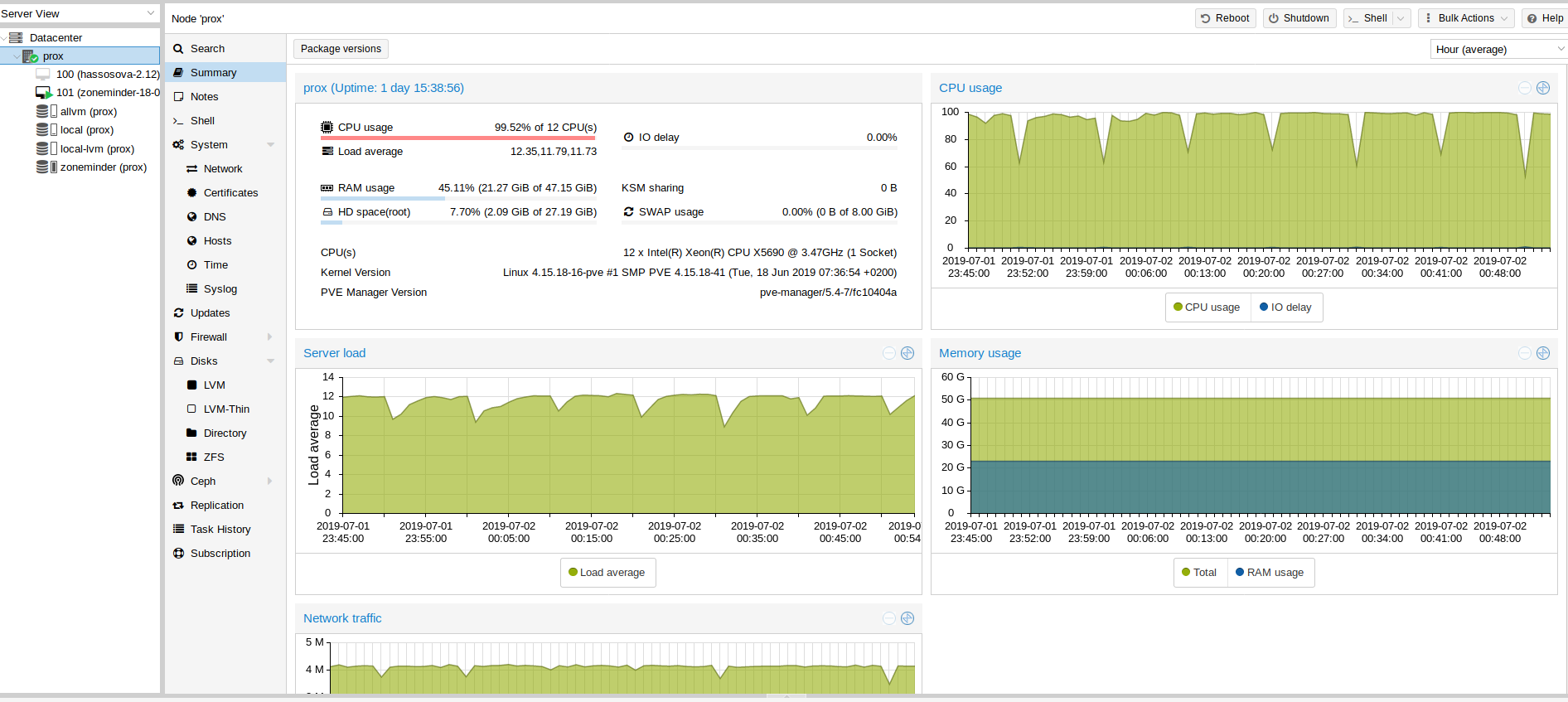
Task: Click the Package versions button
Action: point(341,49)
